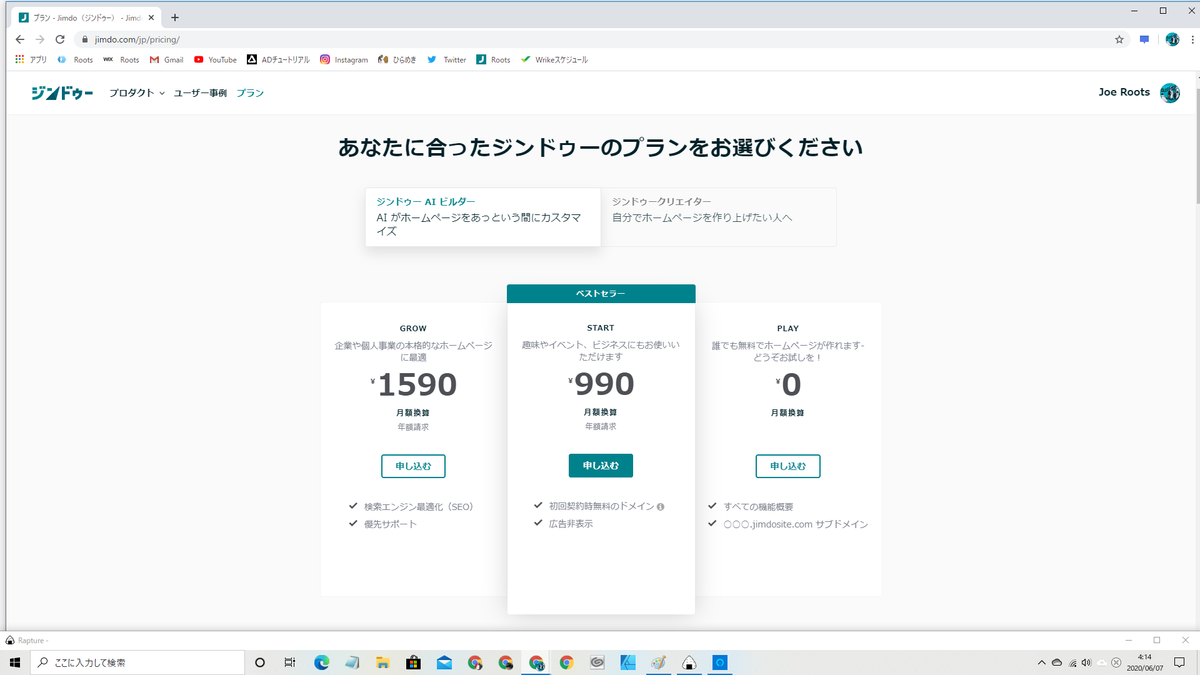The height and width of the screenshot is (675, 1200).
Task: Open File Explorer from the taskbar
Action: tap(382, 662)
